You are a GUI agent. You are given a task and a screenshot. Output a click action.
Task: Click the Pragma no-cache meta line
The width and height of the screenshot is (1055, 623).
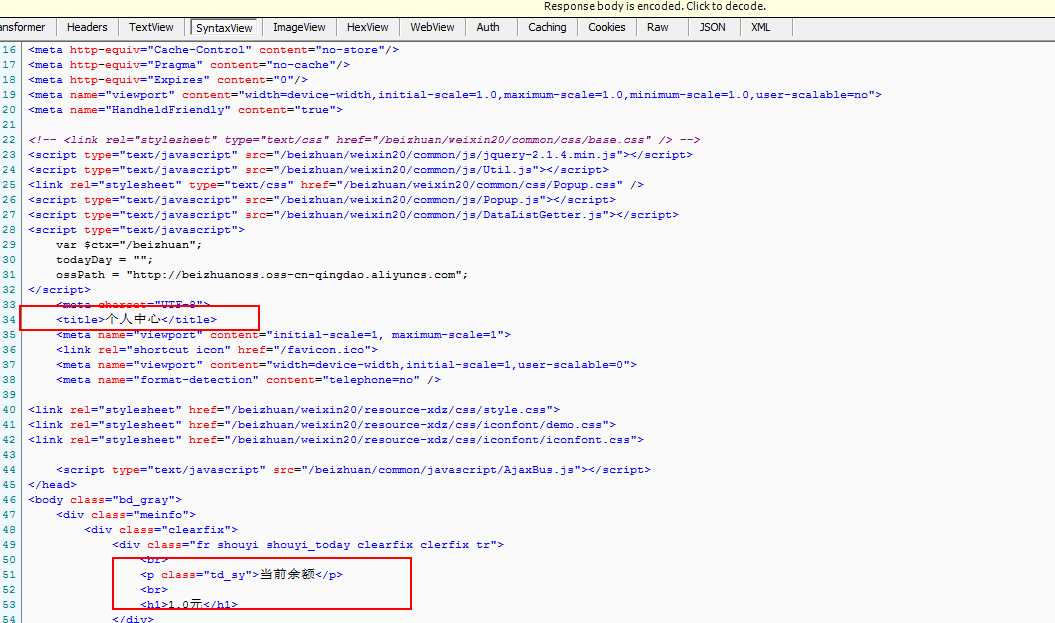coord(189,65)
